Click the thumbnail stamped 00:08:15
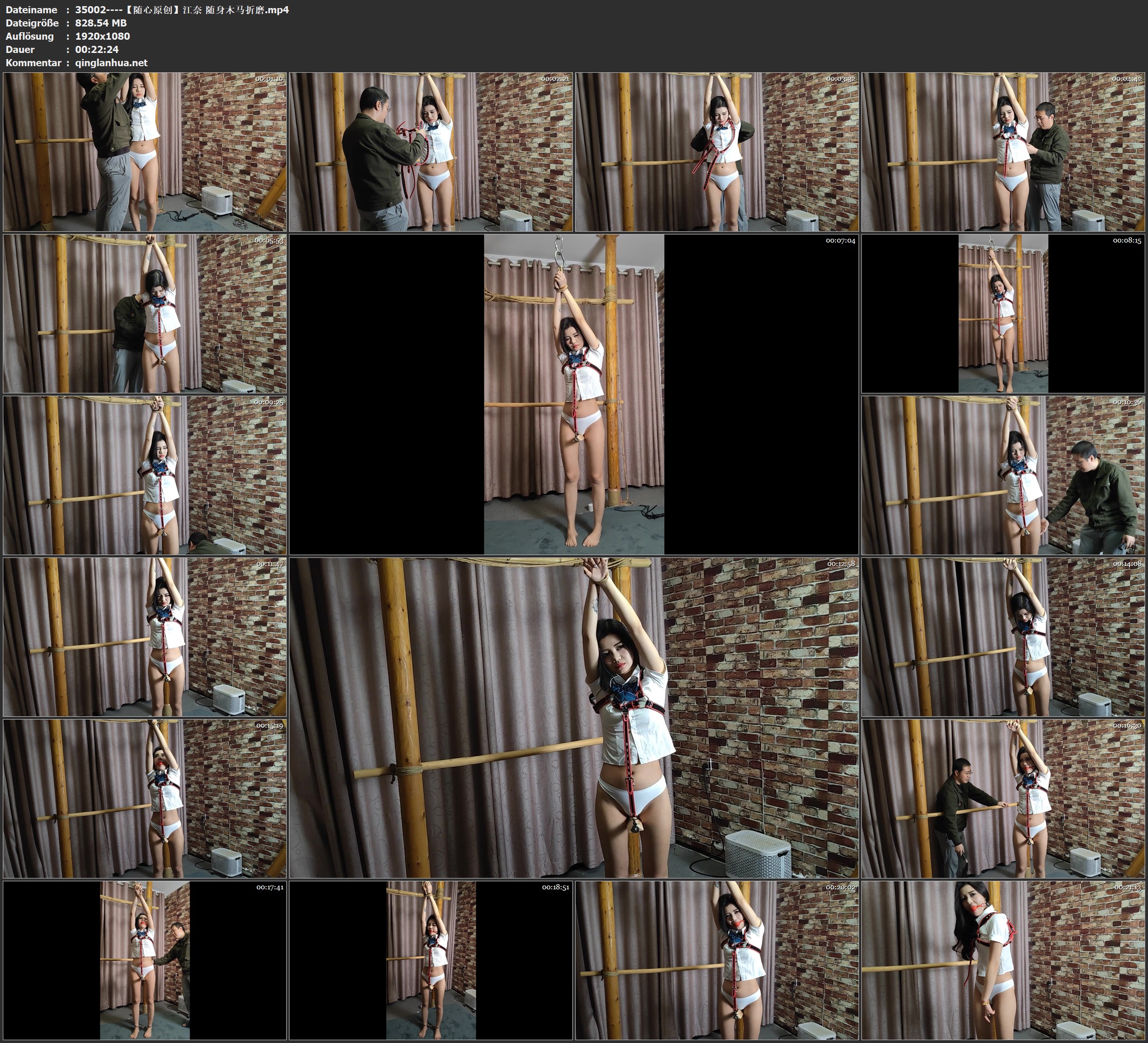 pyautogui.click(x=1003, y=313)
